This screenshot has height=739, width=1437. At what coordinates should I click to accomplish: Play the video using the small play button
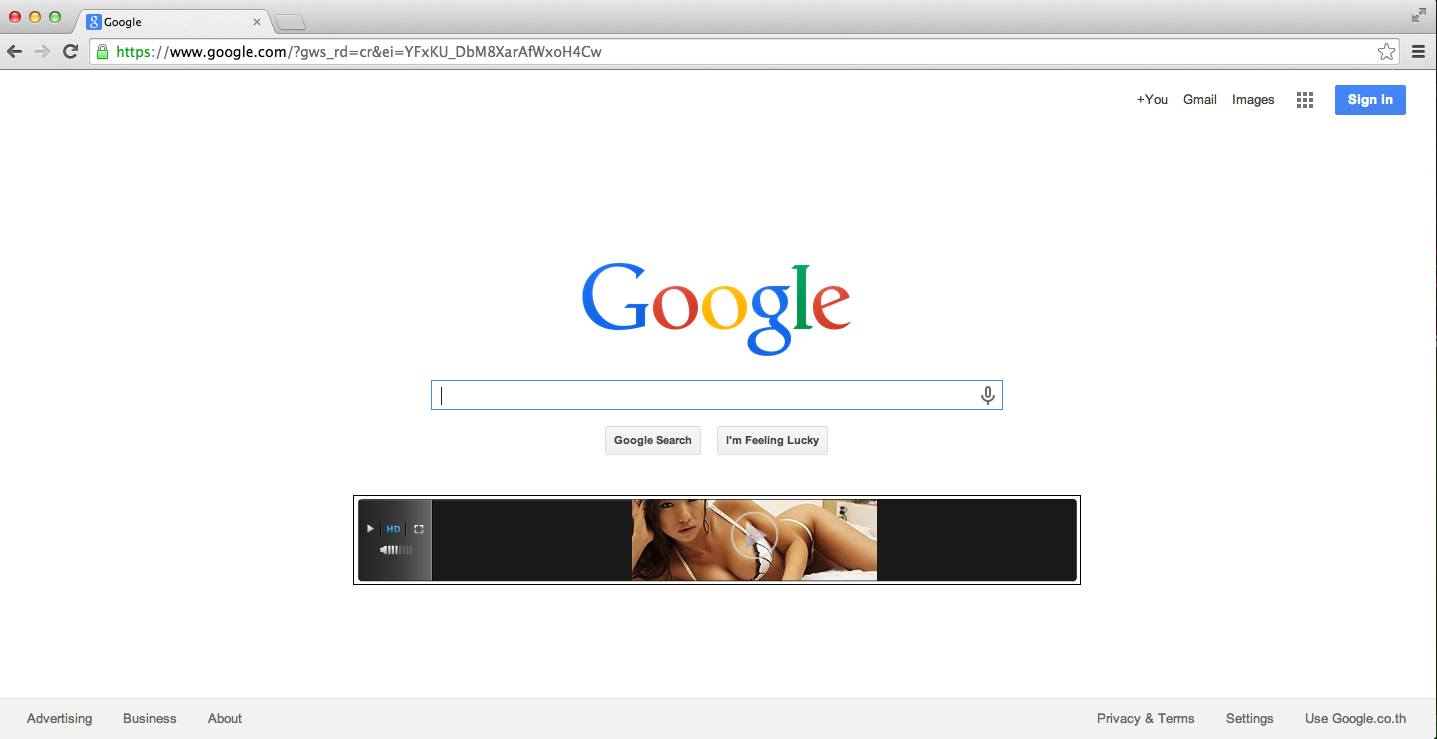(370, 529)
